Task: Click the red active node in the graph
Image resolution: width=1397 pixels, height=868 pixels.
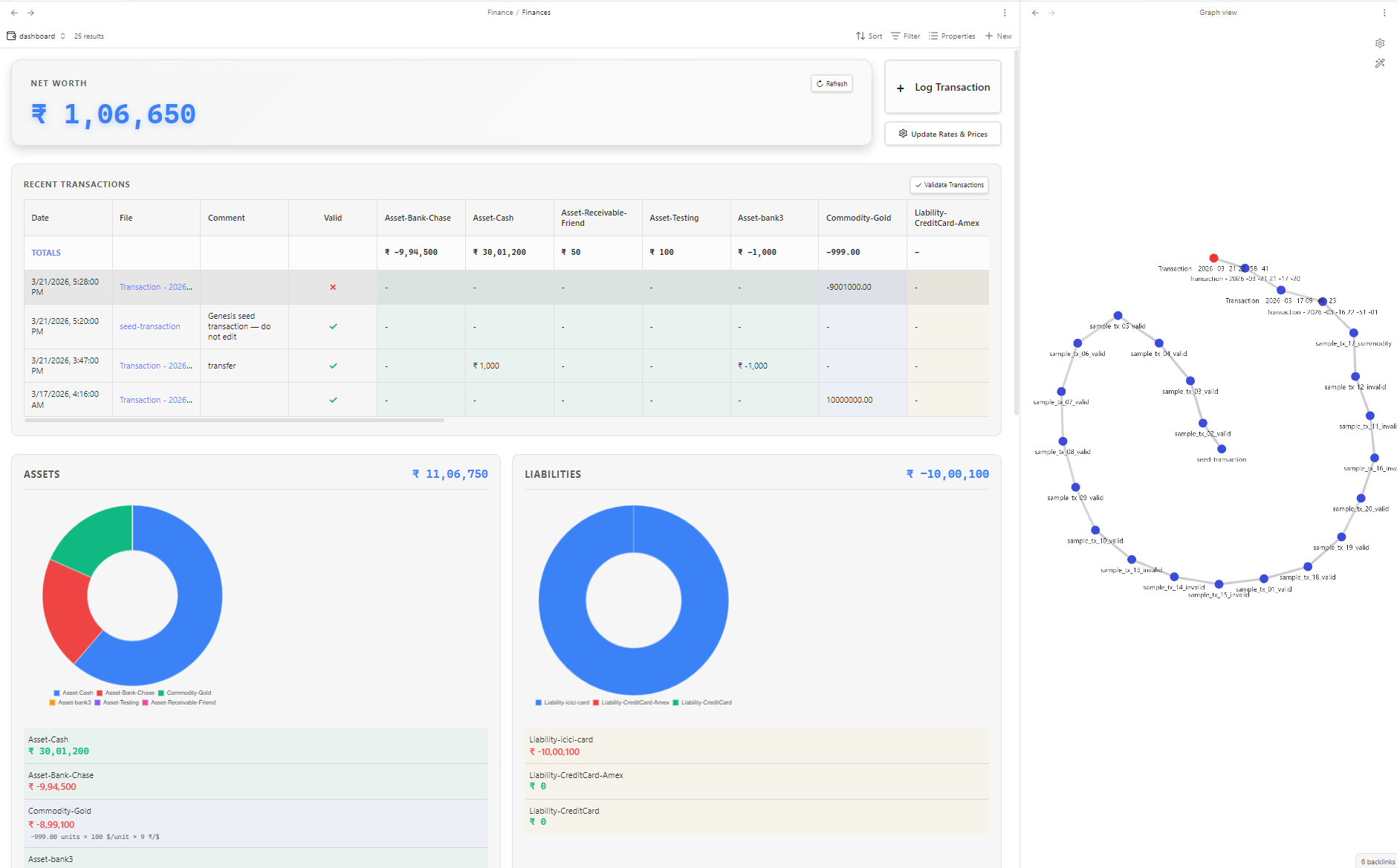Action: click(1213, 258)
